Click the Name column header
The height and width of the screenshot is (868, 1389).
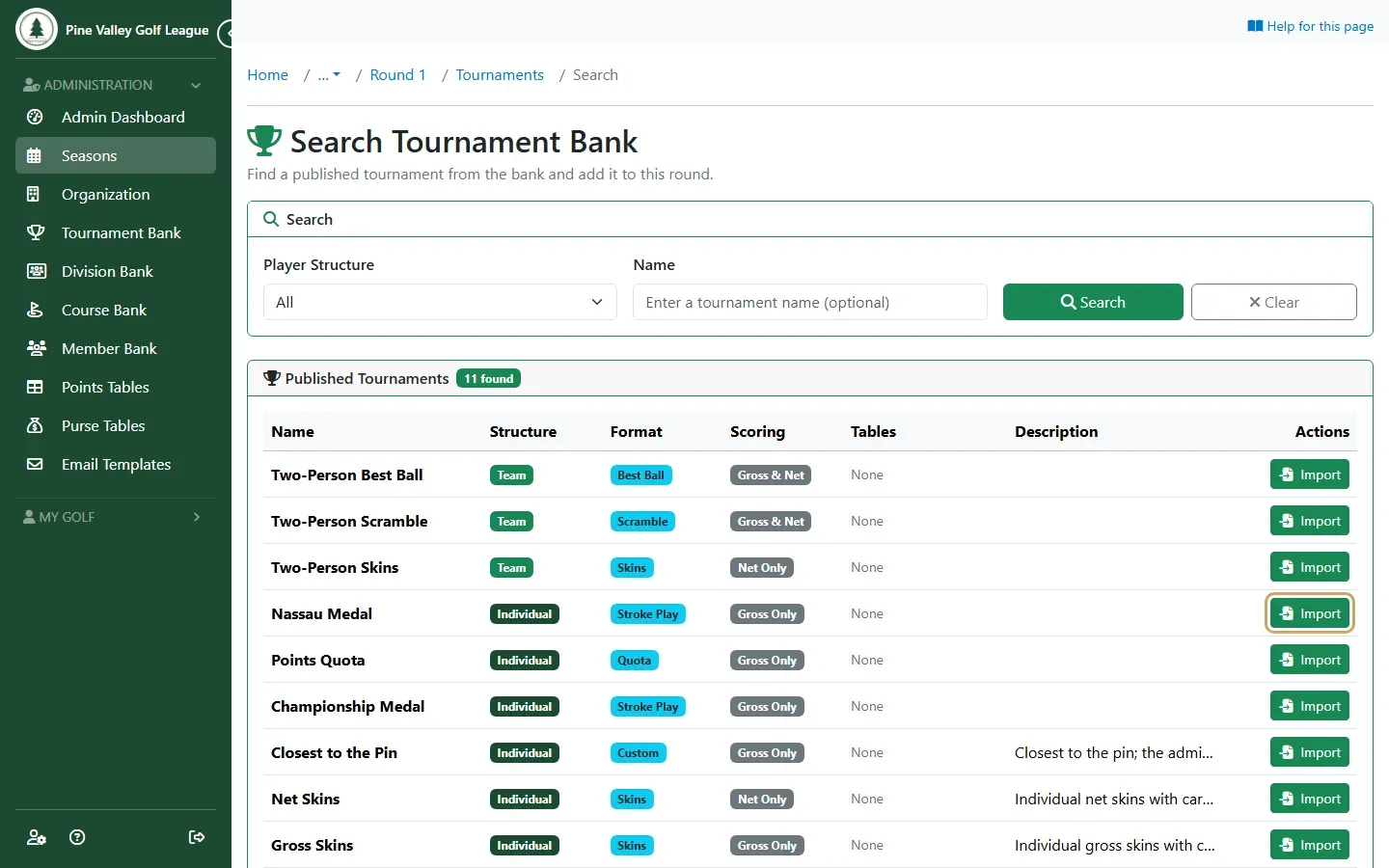point(292,431)
